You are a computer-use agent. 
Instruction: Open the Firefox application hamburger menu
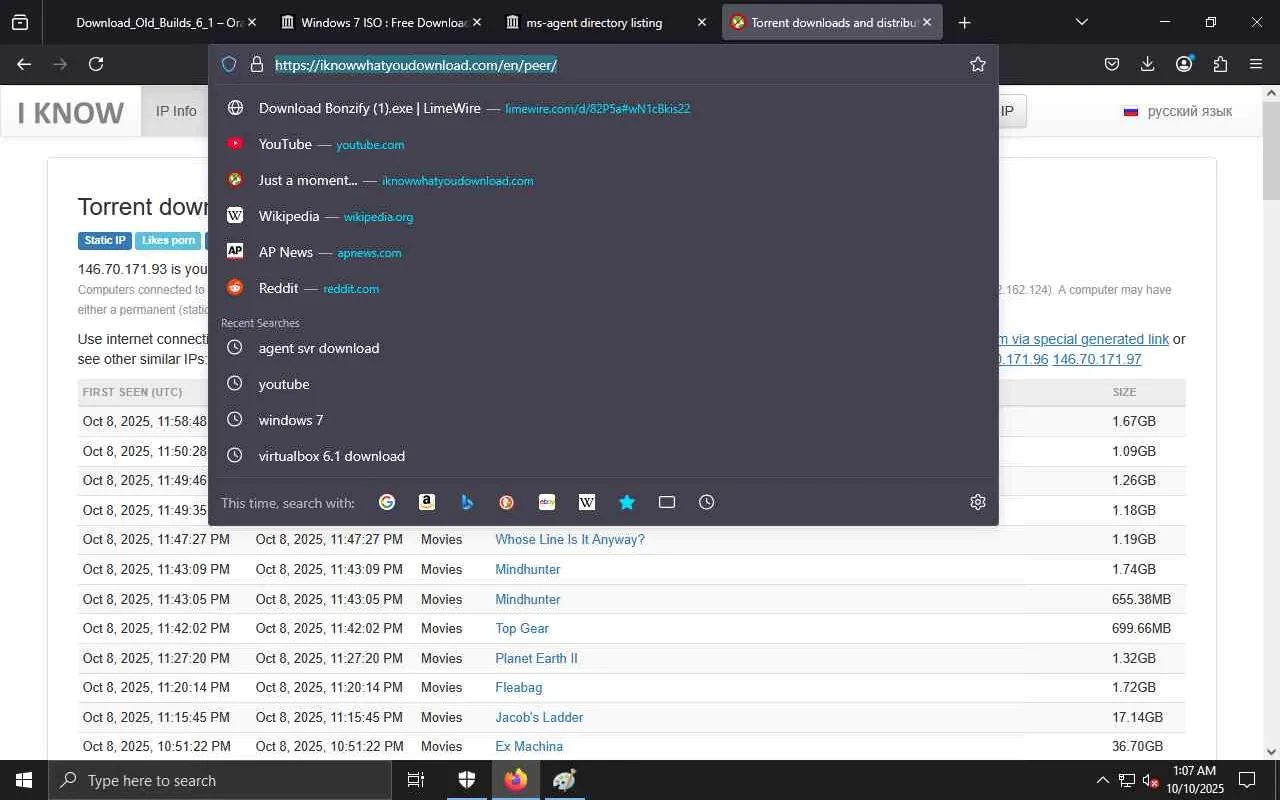click(x=1256, y=64)
